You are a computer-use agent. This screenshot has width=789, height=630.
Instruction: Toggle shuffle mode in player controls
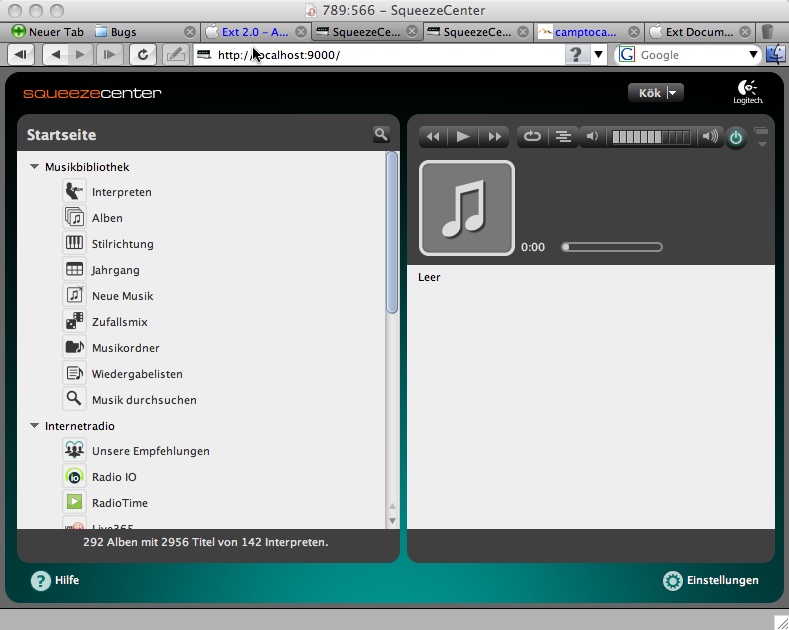pos(563,137)
